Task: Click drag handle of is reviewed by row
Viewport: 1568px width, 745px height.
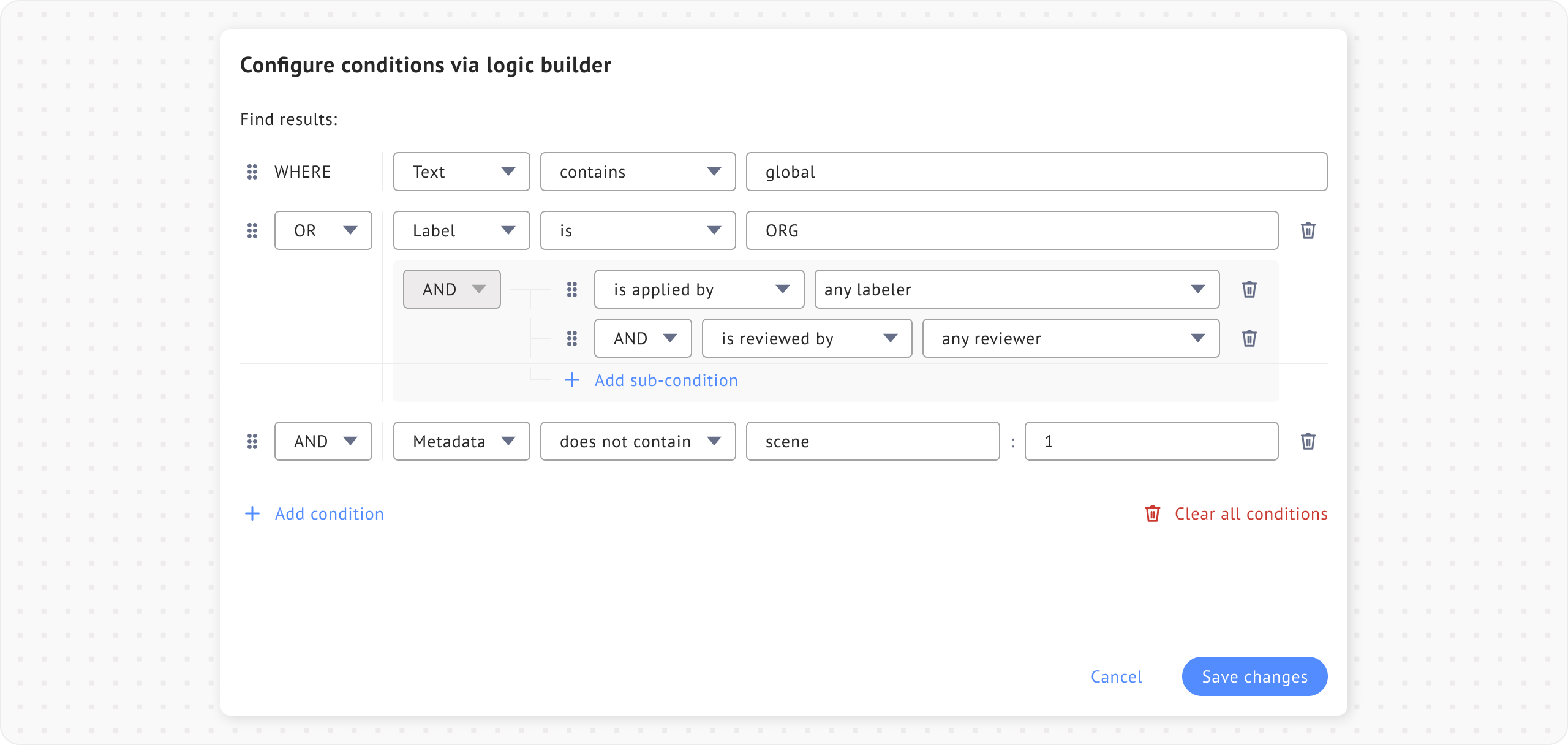Action: pyautogui.click(x=571, y=338)
